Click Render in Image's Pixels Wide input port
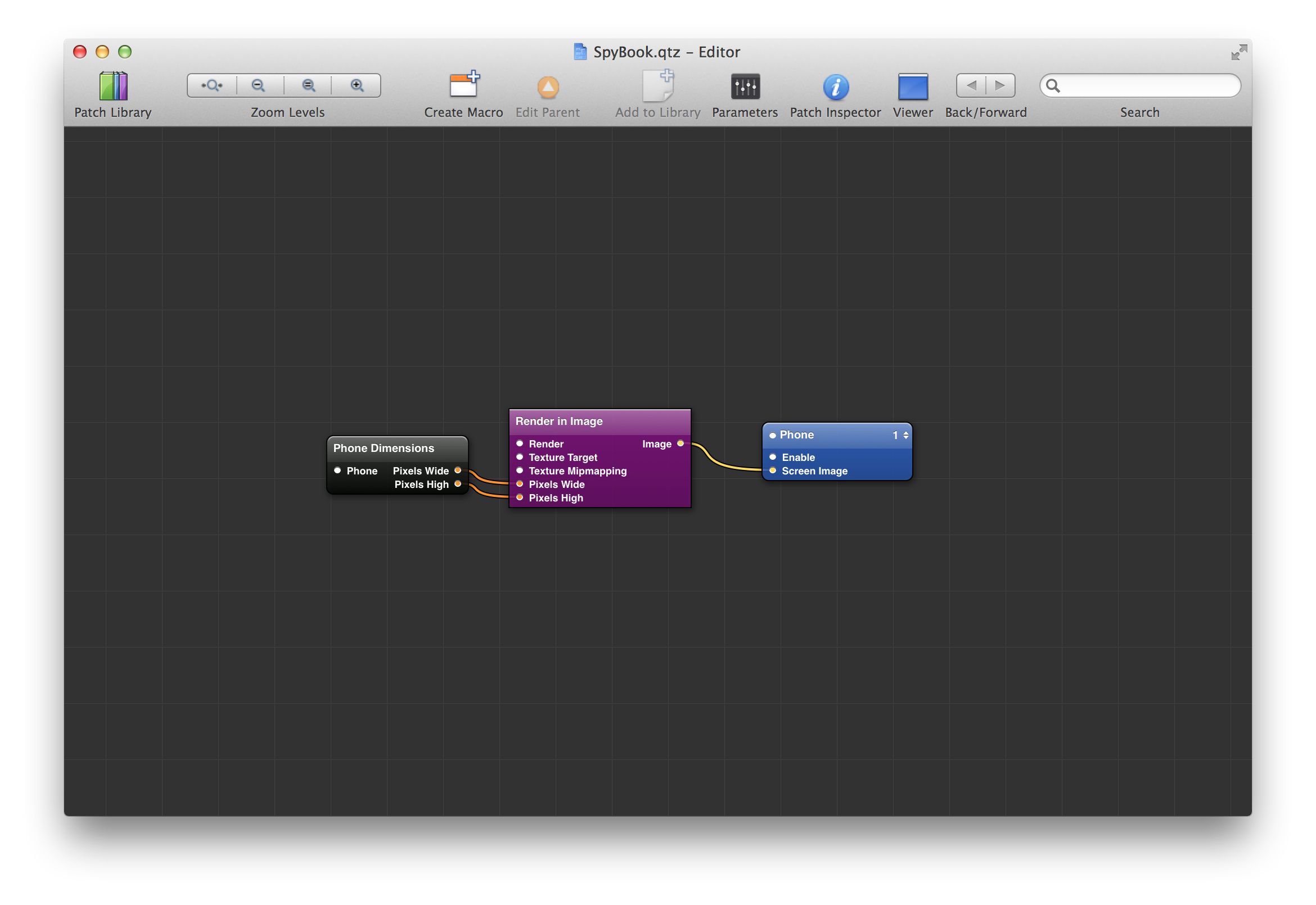 tap(520, 484)
